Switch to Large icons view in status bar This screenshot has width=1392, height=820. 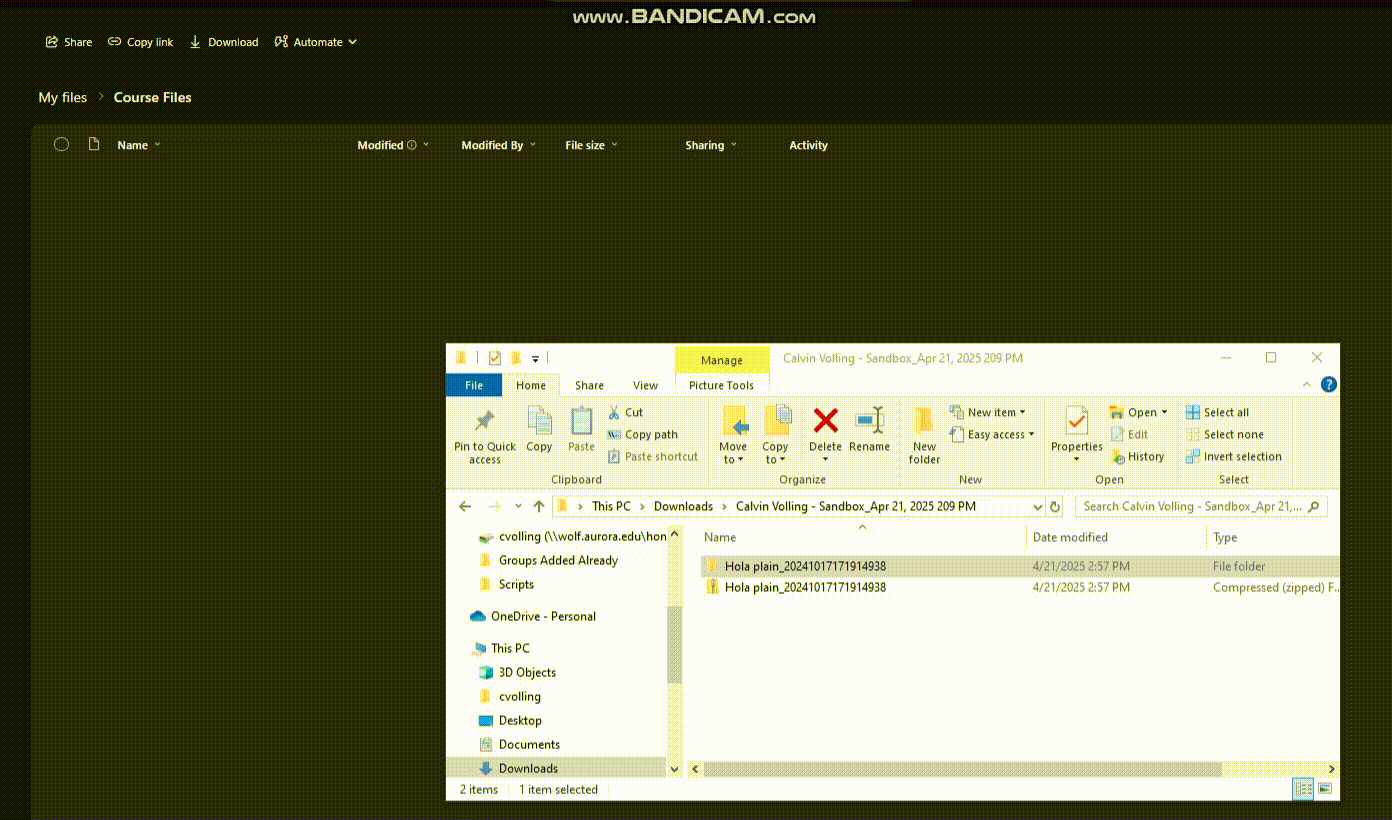coord(1325,789)
